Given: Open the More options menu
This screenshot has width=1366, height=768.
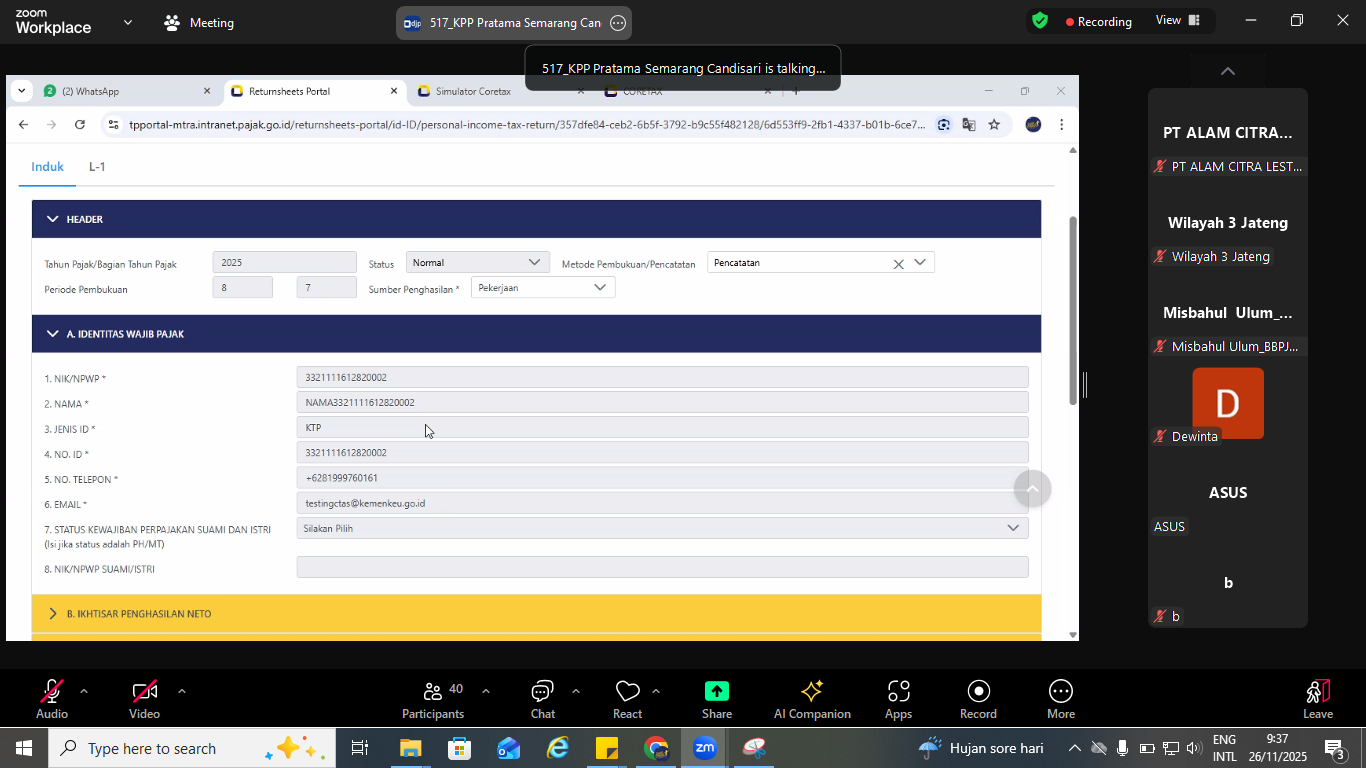Looking at the screenshot, I should tap(1060, 692).
